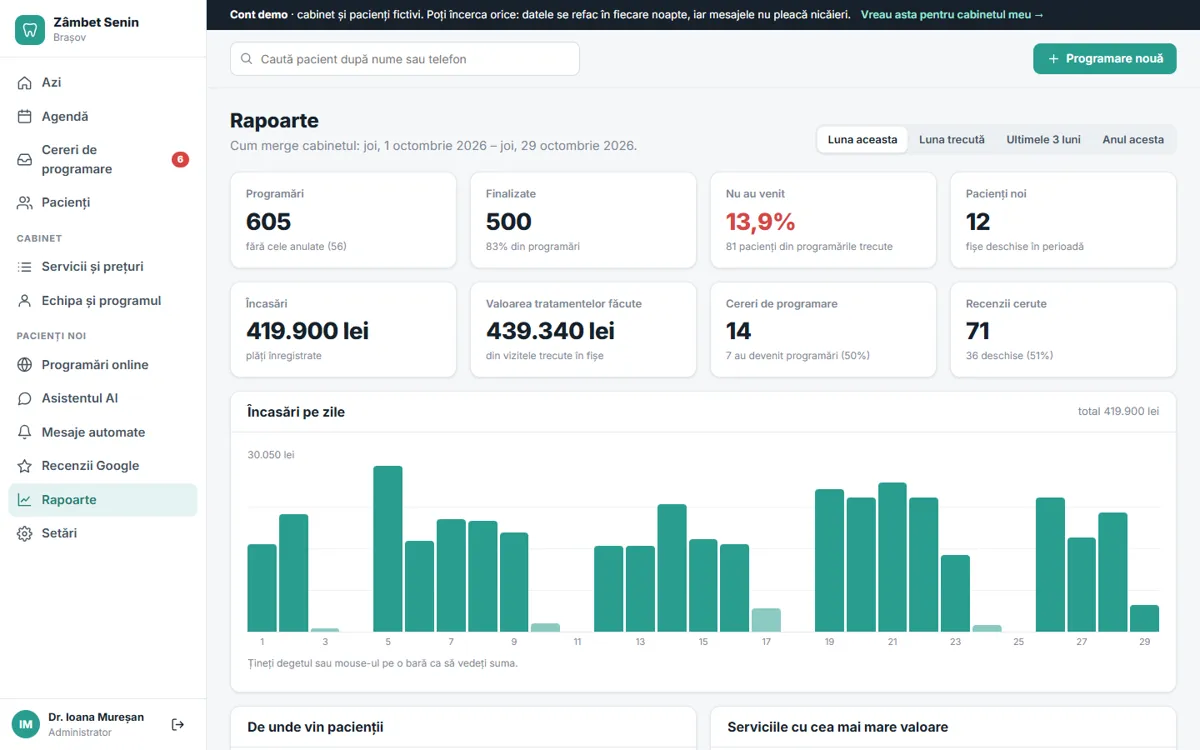Click the De unde vin pacienții heading
Screen dimensions: 1200x750
pos(315,727)
